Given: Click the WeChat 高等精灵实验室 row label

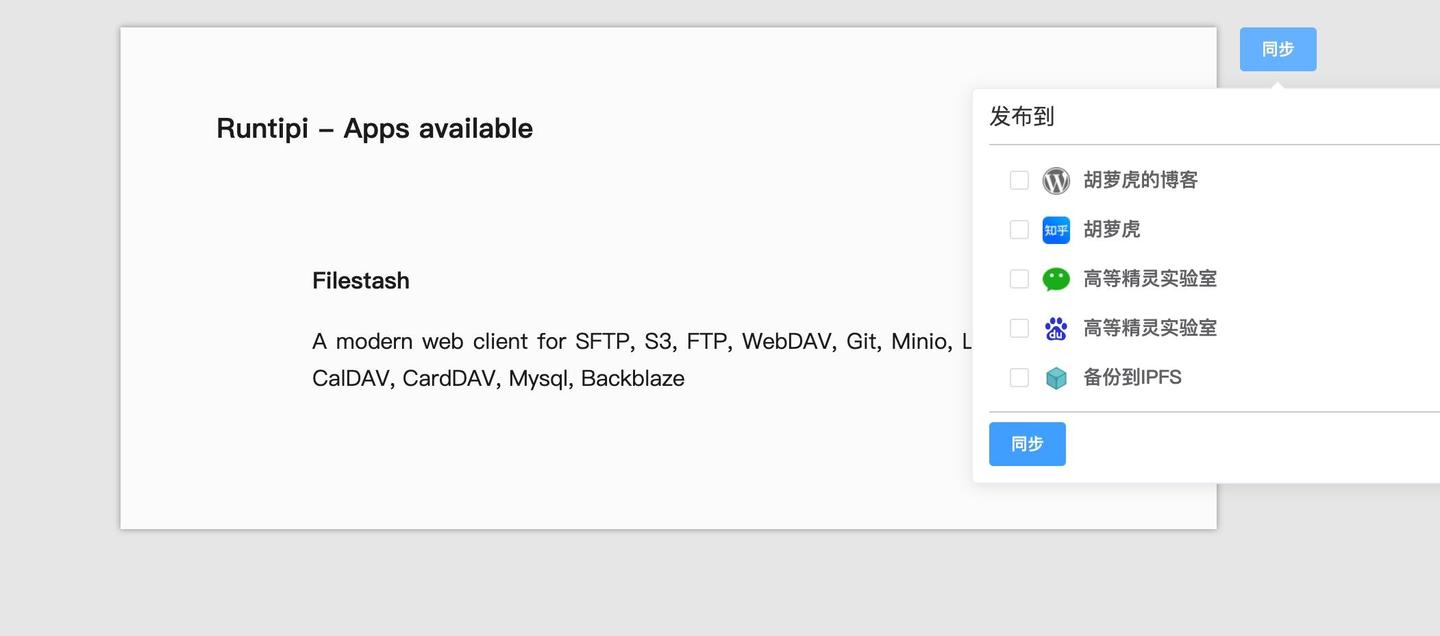Looking at the screenshot, I should pyautogui.click(x=1150, y=278).
